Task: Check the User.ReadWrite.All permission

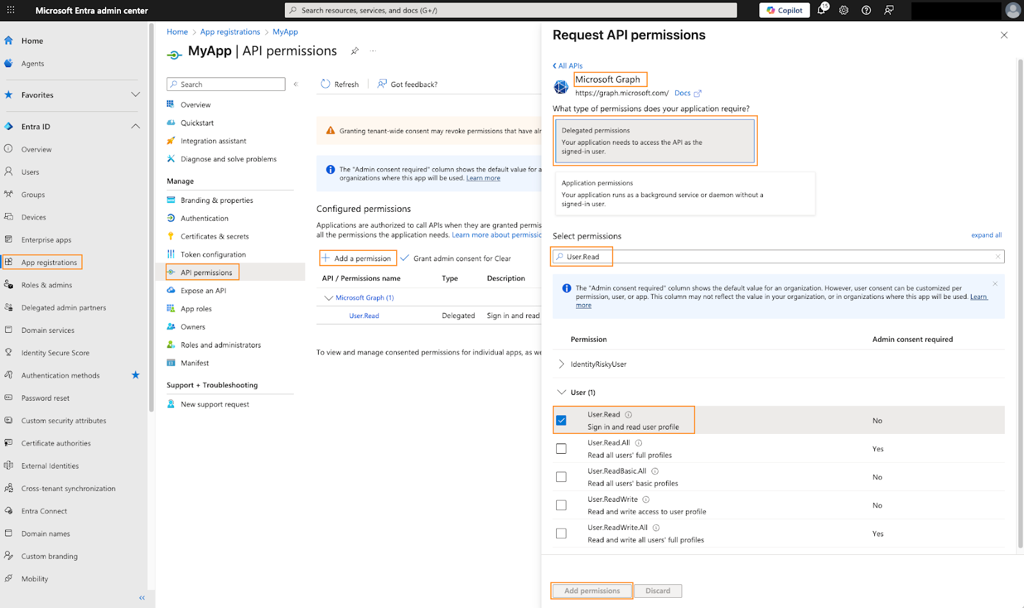Action: pyautogui.click(x=561, y=534)
